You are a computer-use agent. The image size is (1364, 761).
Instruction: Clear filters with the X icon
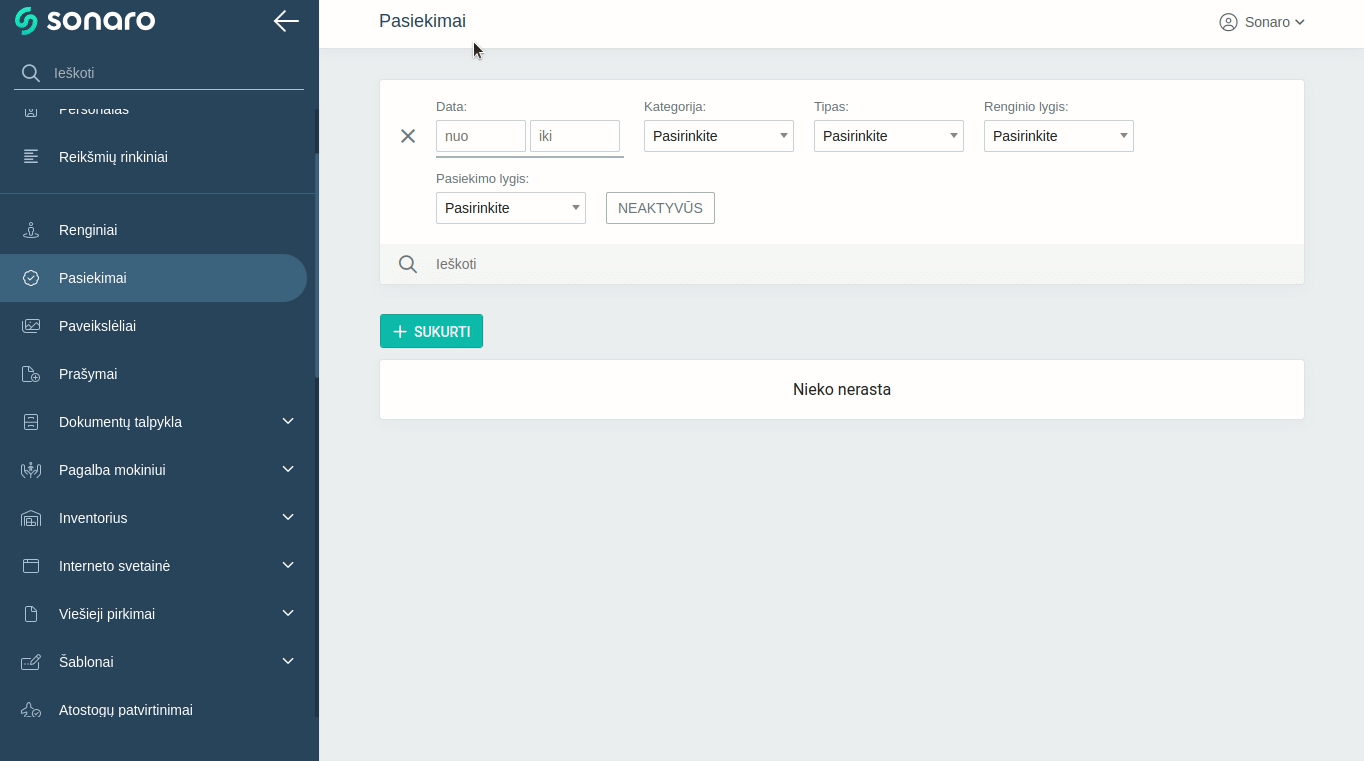pyautogui.click(x=408, y=136)
